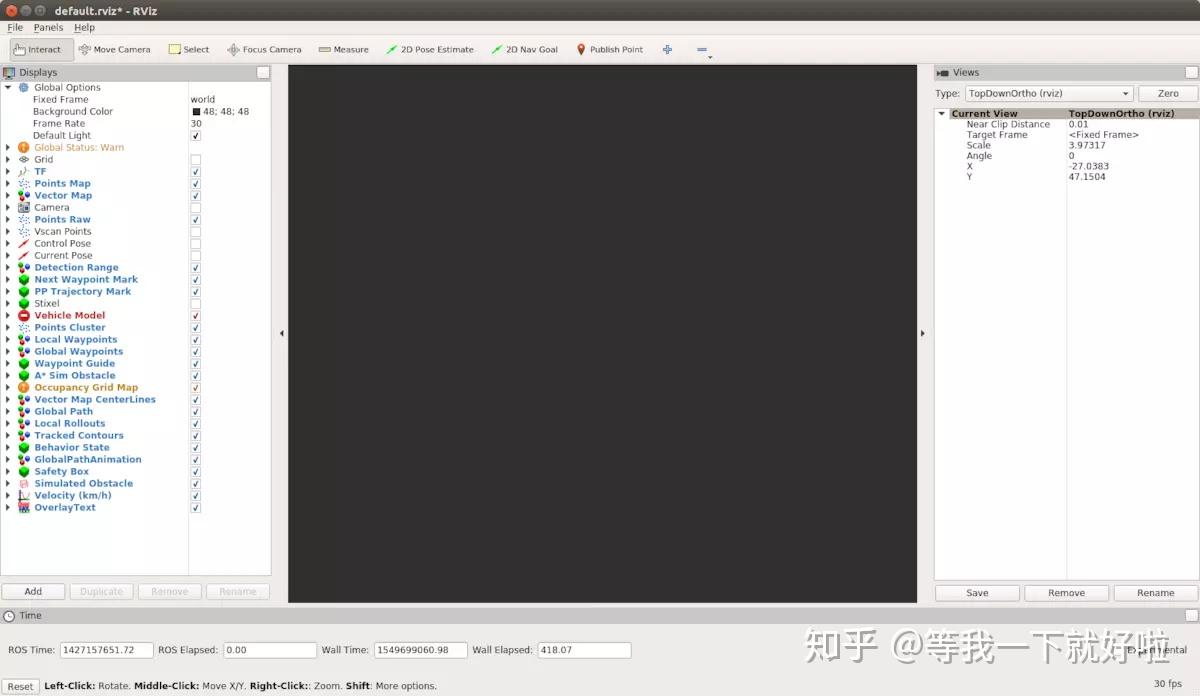Collapse the Global Options section
The width and height of the screenshot is (1200, 696).
8,87
